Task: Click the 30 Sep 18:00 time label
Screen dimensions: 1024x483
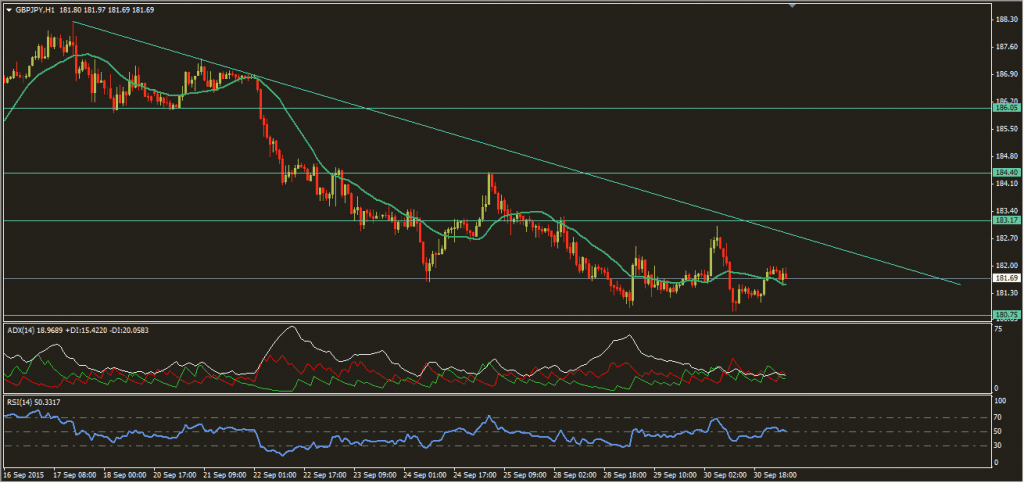Action: pyautogui.click(x=775, y=475)
